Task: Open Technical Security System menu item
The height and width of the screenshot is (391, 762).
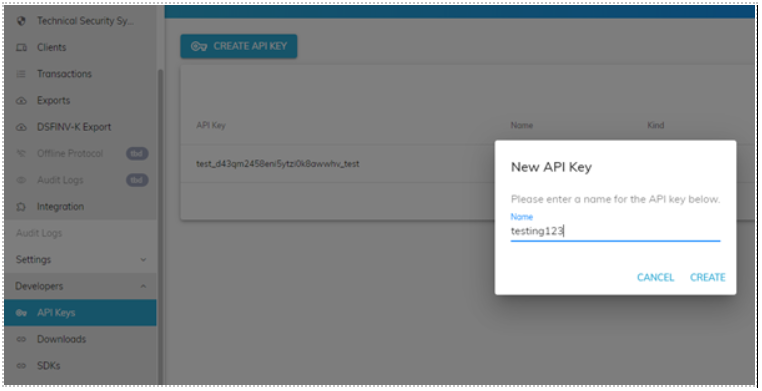Action: [80, 21]
